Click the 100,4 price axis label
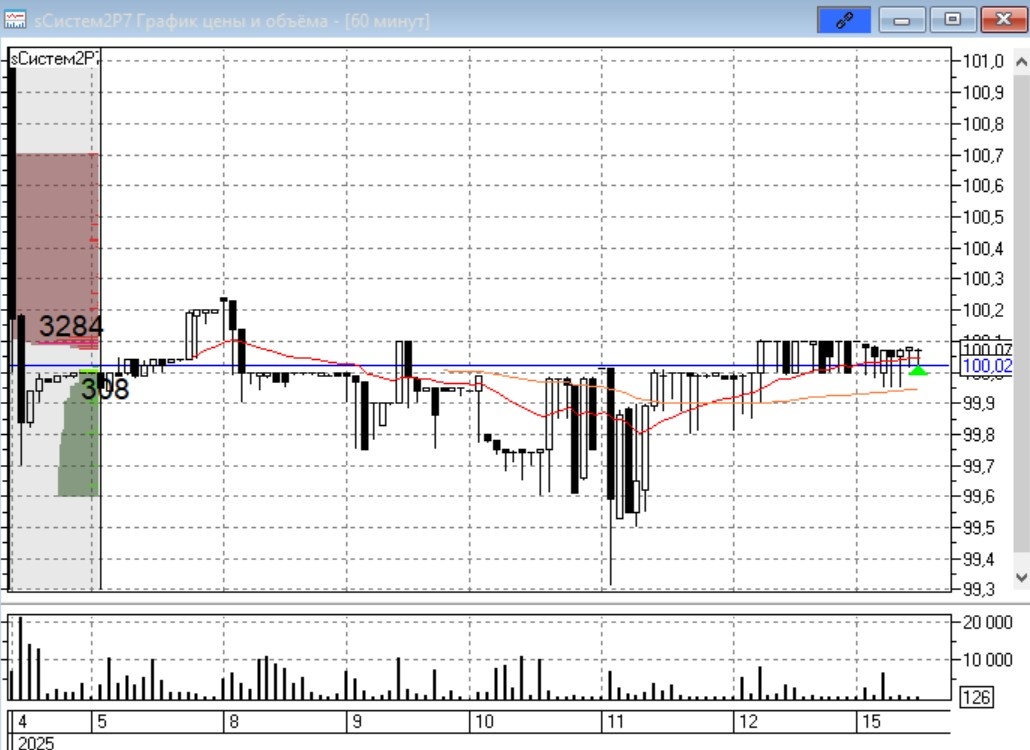This screenshot has height=750, width=1030. click(983, 248)
